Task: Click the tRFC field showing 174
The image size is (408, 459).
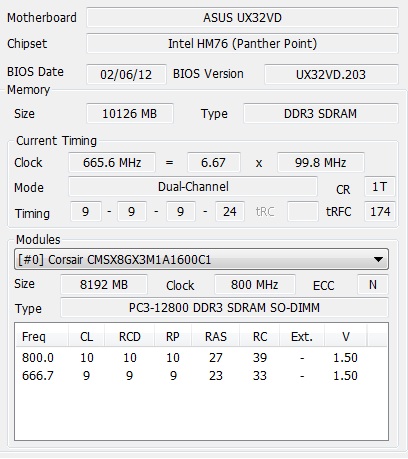Action: tap(380, 211)
